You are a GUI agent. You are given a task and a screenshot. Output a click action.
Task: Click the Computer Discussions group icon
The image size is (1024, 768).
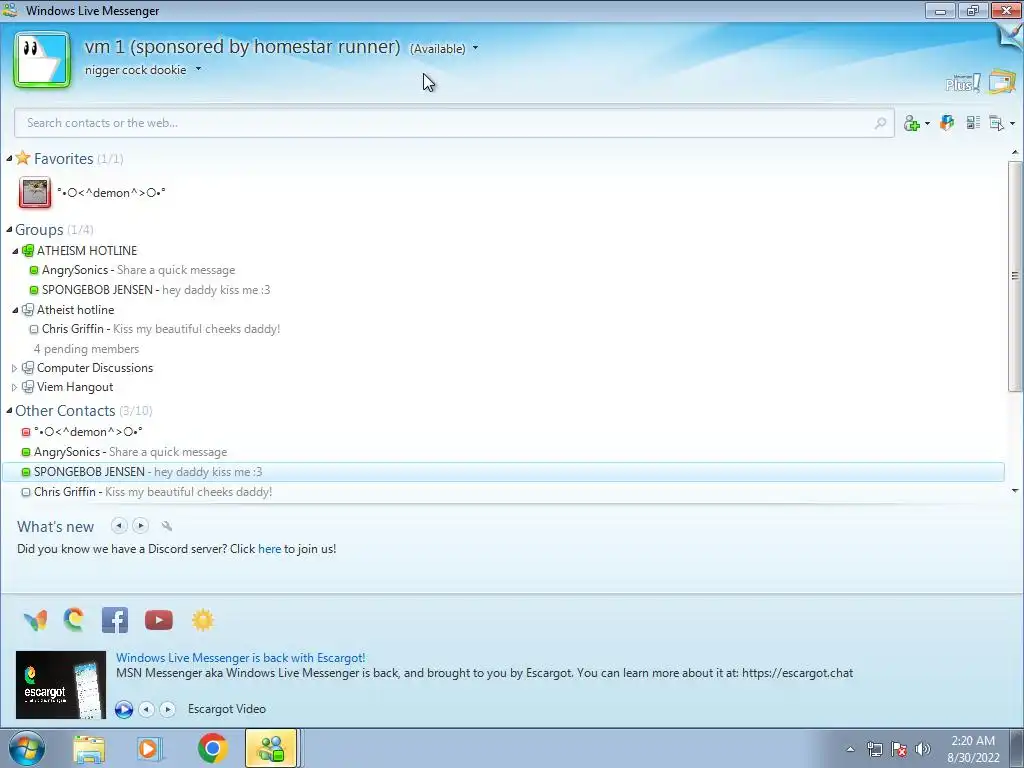(27, 368)
